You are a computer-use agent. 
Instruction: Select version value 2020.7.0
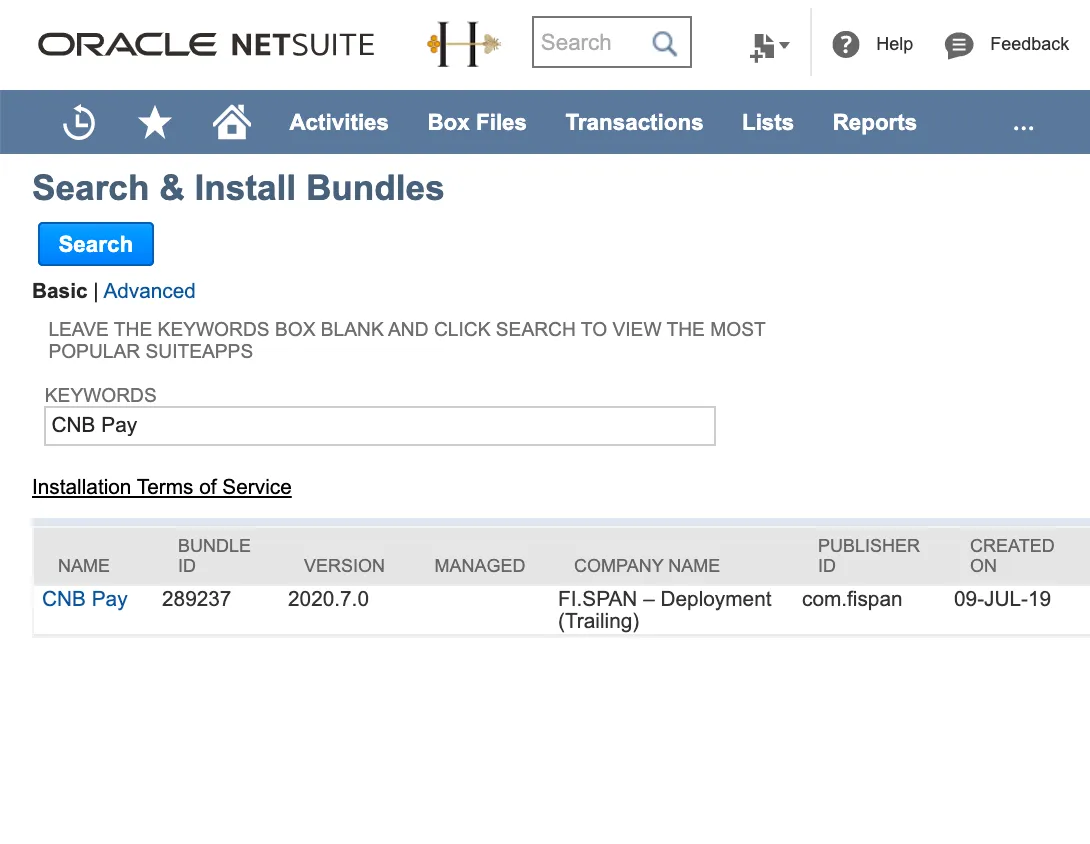coord(328,599)
